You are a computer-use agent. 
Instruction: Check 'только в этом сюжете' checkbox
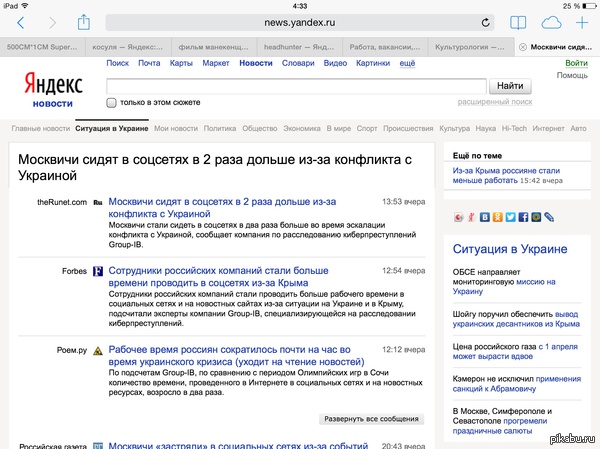pos(111,102)
